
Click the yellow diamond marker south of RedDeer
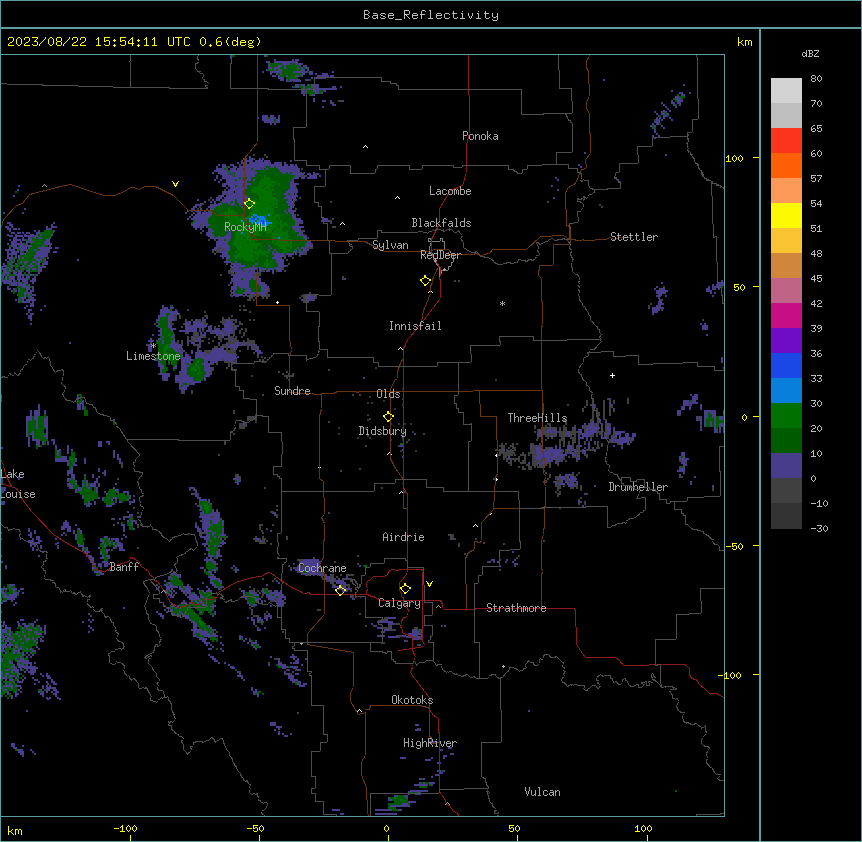(x=426, y=281)
